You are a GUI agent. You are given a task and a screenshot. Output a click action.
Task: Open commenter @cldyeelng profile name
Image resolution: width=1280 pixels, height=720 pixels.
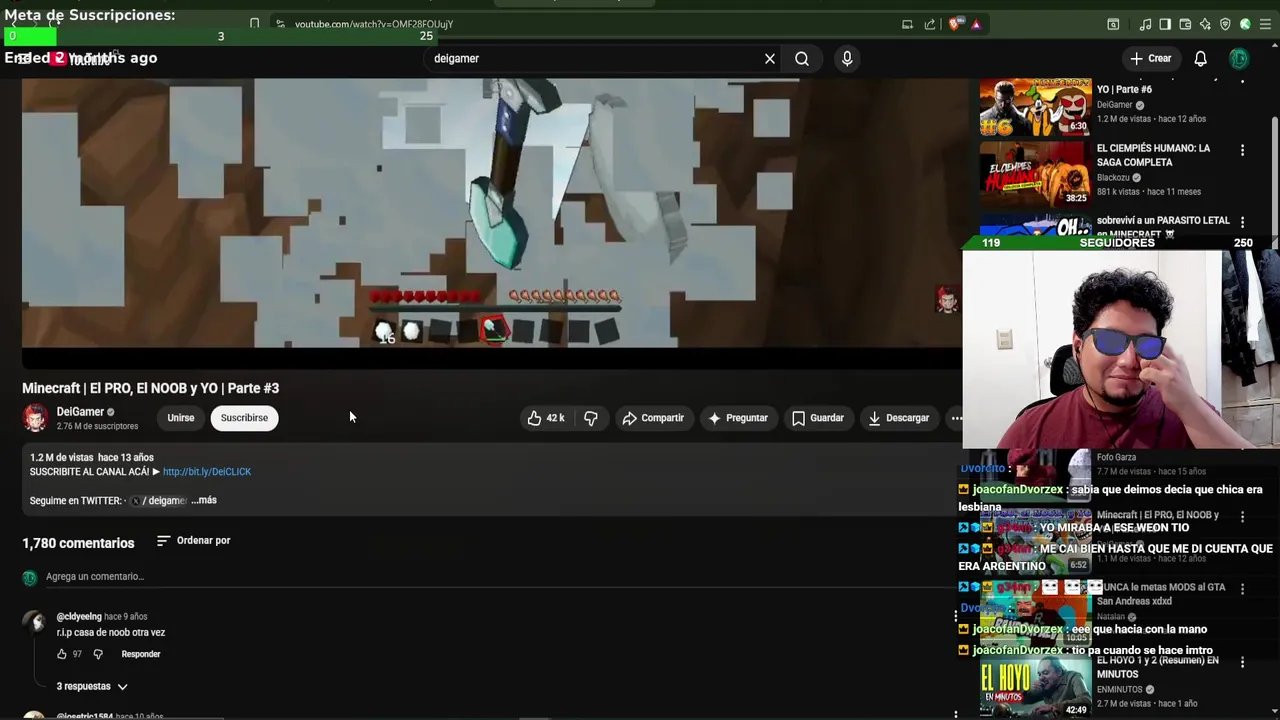(79, 617)
